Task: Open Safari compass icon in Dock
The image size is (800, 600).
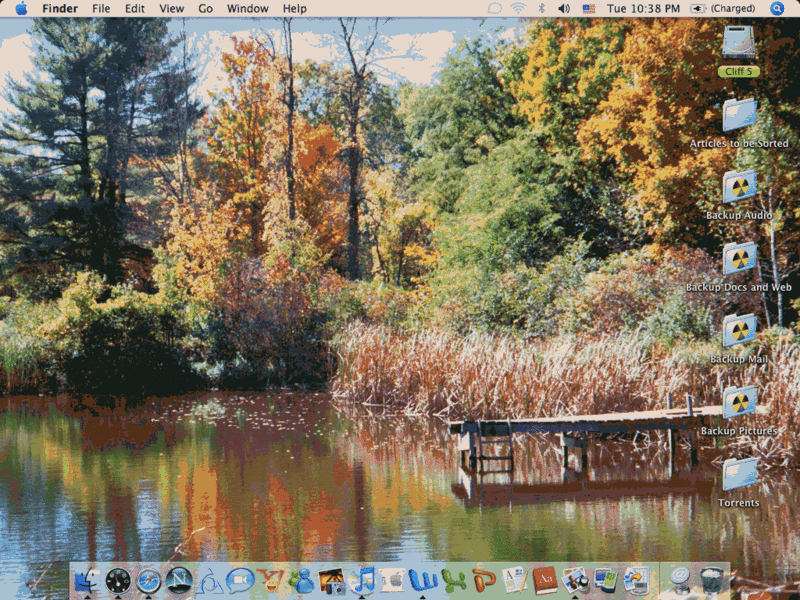Action: 148,580
